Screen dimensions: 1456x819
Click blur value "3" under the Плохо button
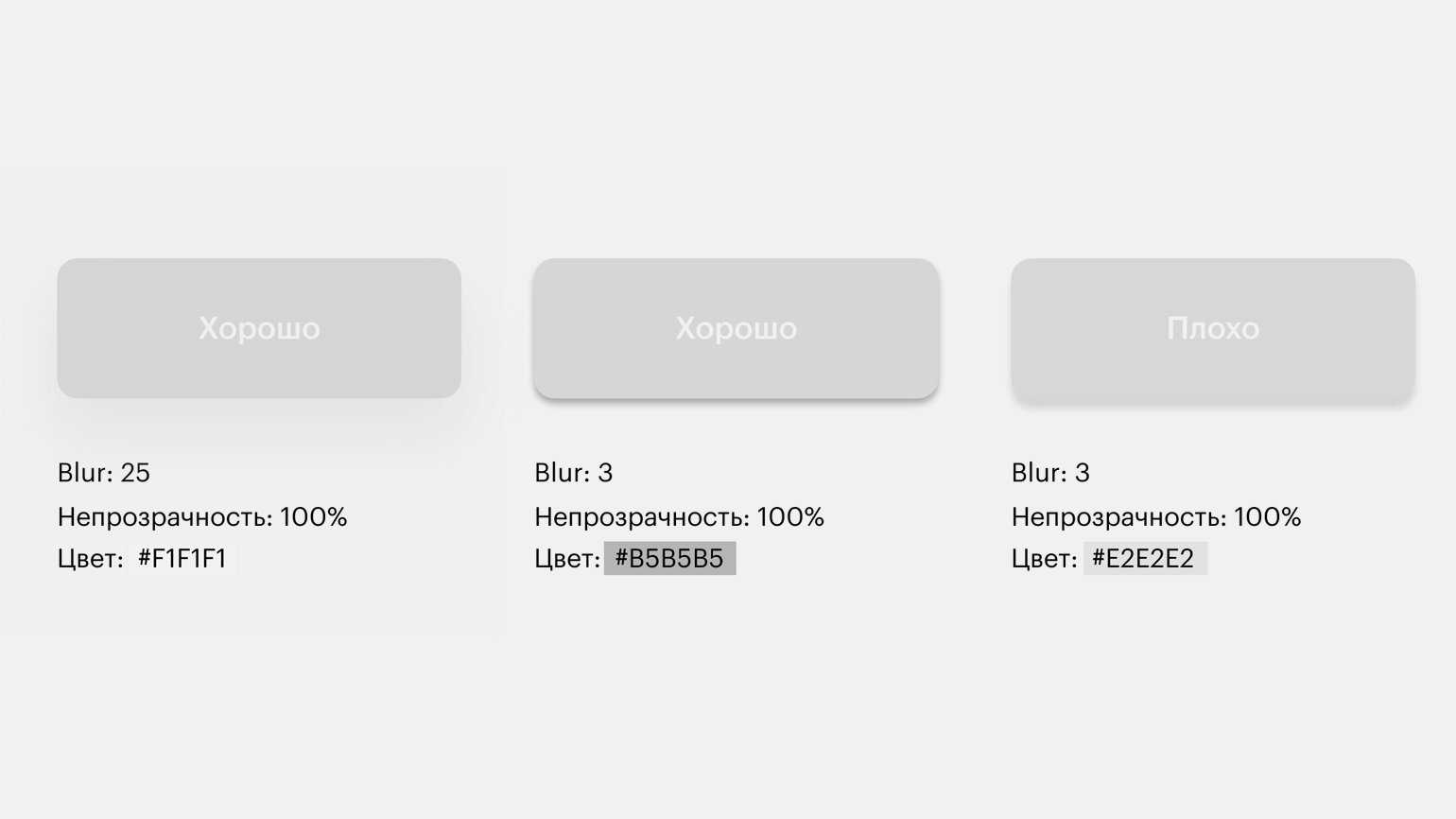tap(1083, 473)
